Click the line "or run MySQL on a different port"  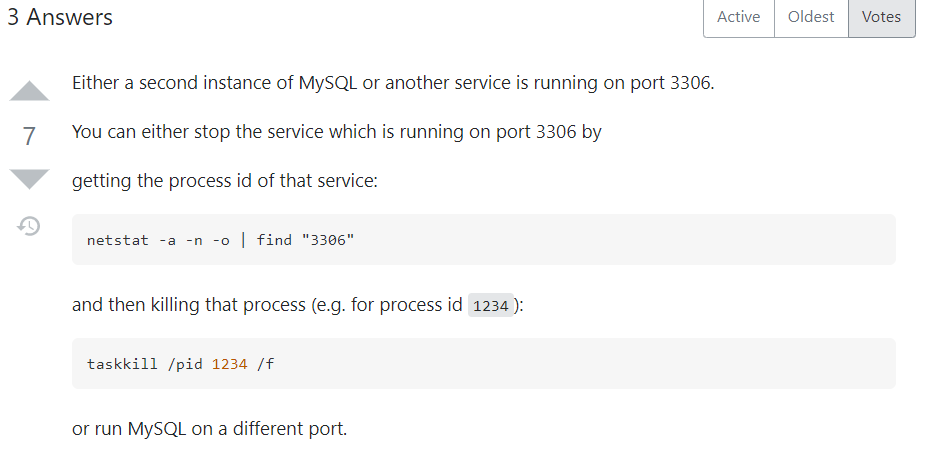tap(209, 430)
